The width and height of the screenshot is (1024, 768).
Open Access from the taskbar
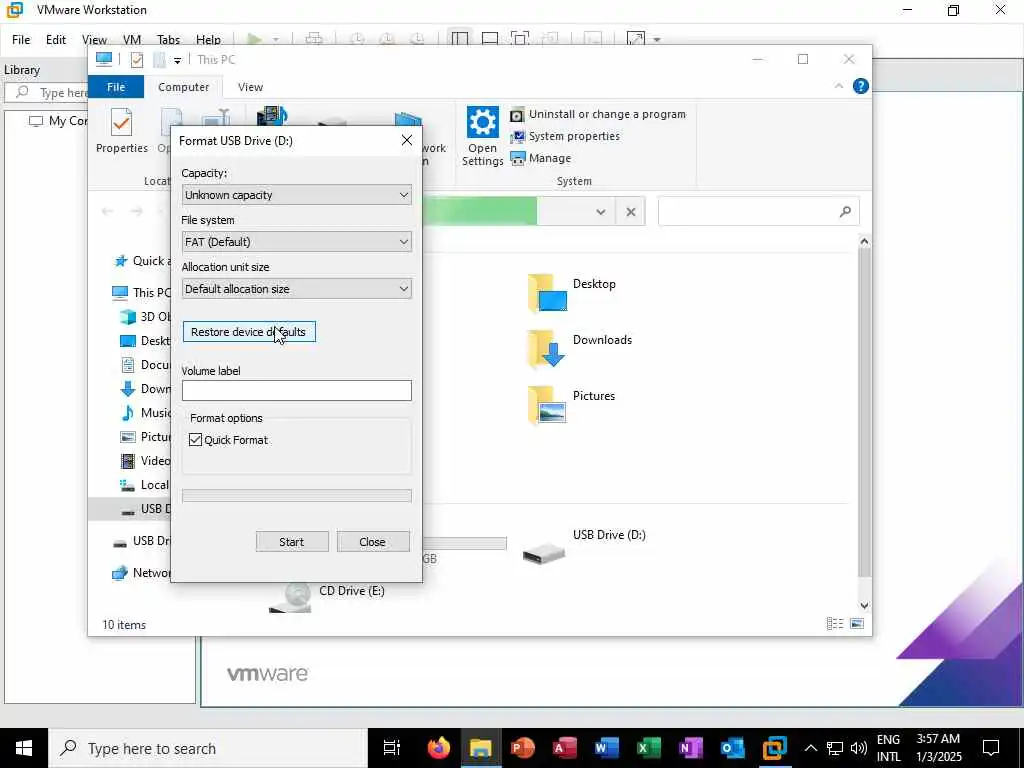[x=564, y=748]
